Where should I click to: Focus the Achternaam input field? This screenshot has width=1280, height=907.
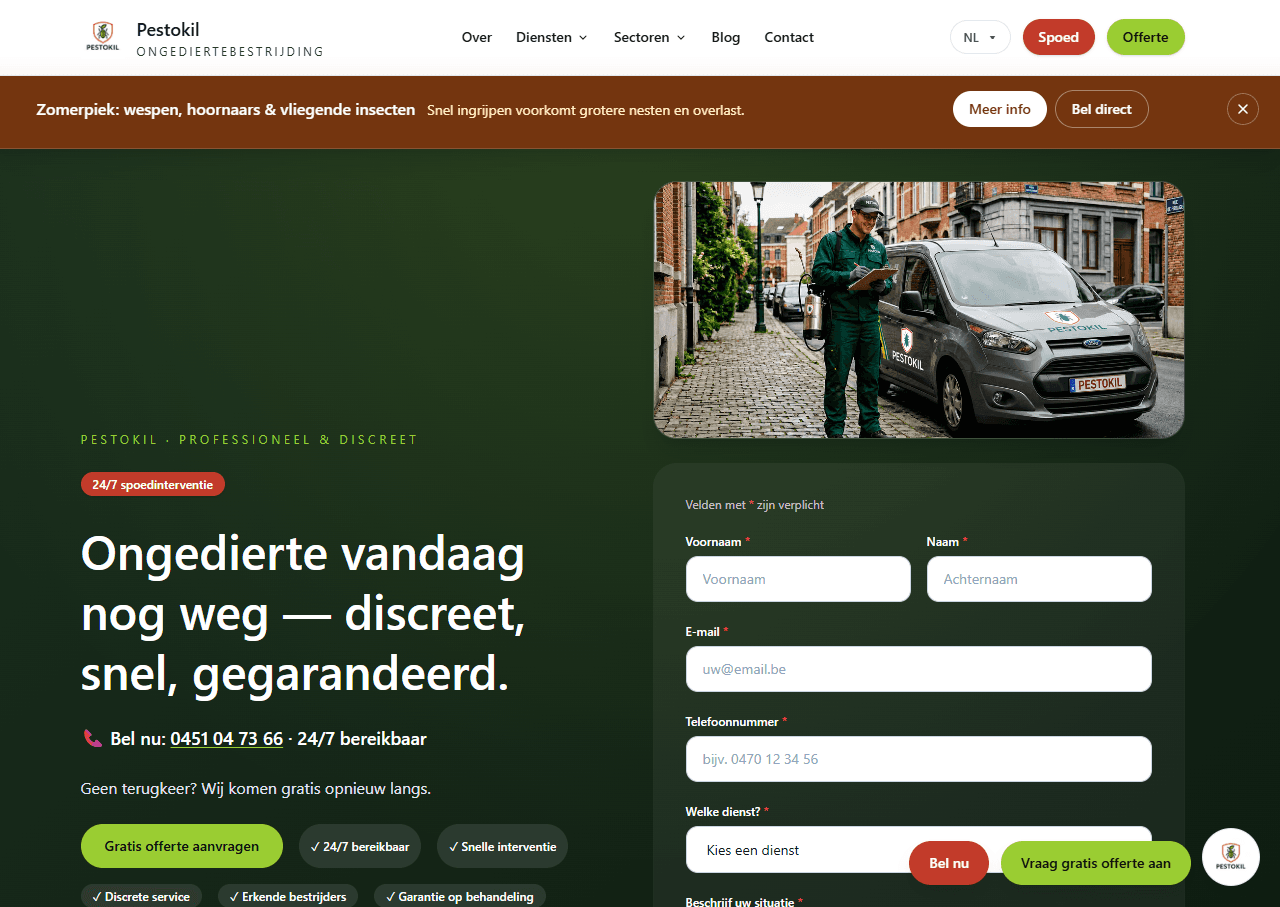click(x=1039, y=579)
